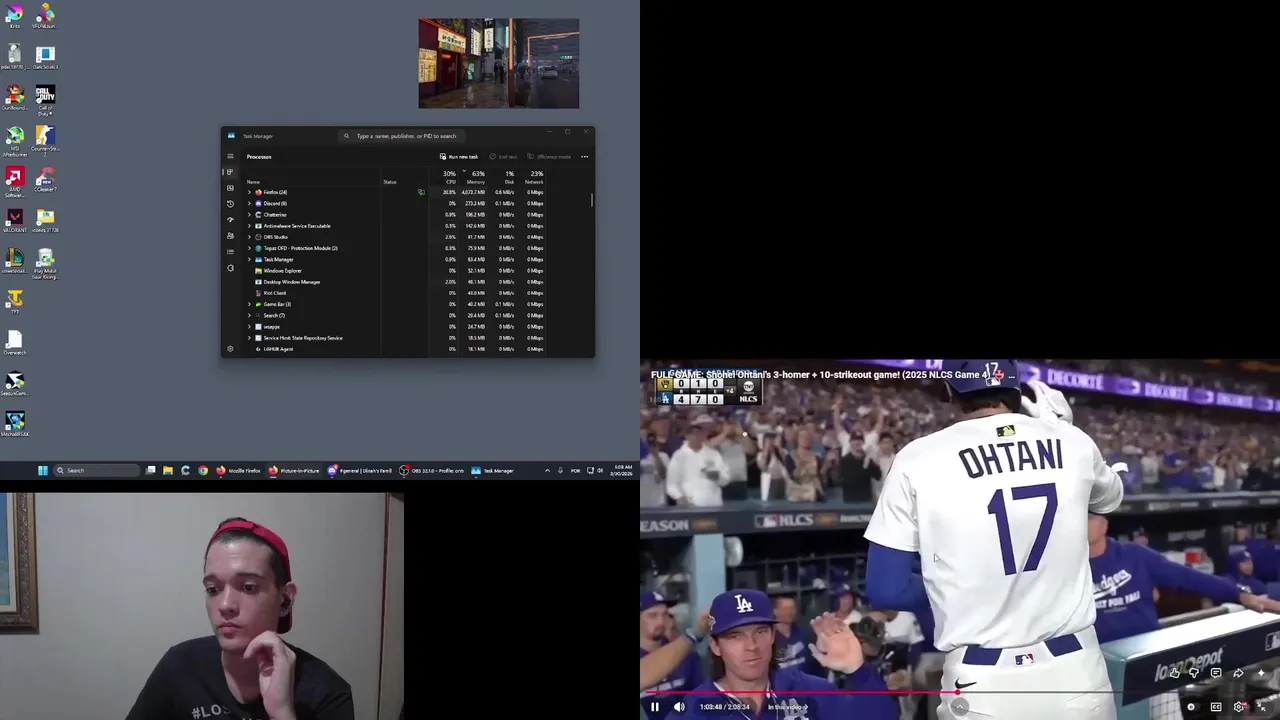This screenshot has width=1280, height=720.
Task: Open Users icon in Task Manager sidebar
Action: (x=230, y=236)
